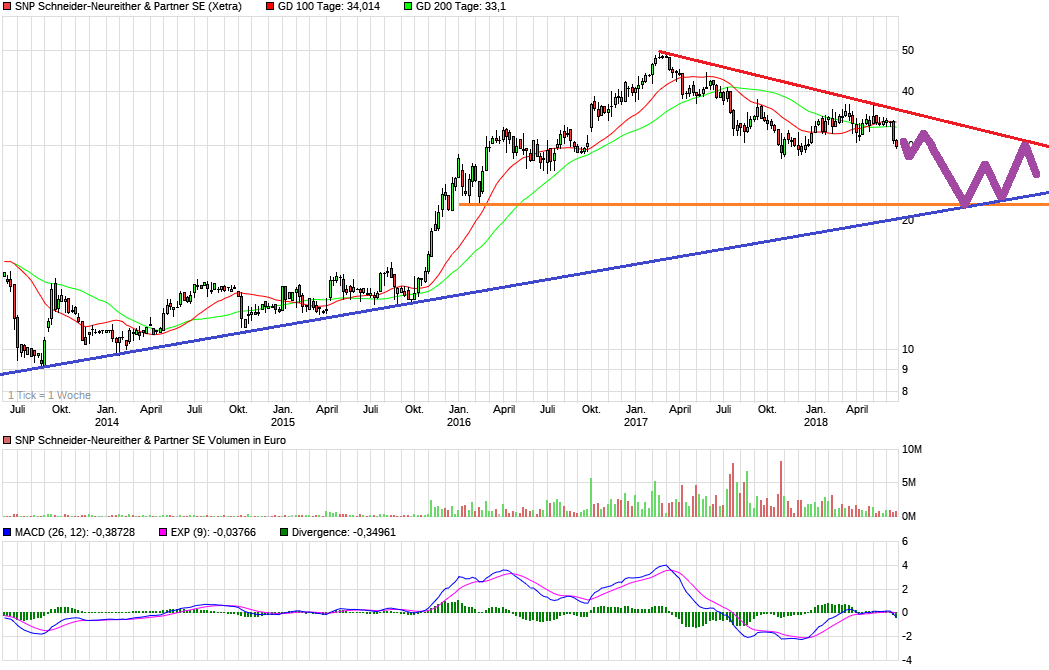Viewport: 1049px width, 670px height.
Task: Click the 2016 year label on time axis
Action: click(x=458, y=422)
